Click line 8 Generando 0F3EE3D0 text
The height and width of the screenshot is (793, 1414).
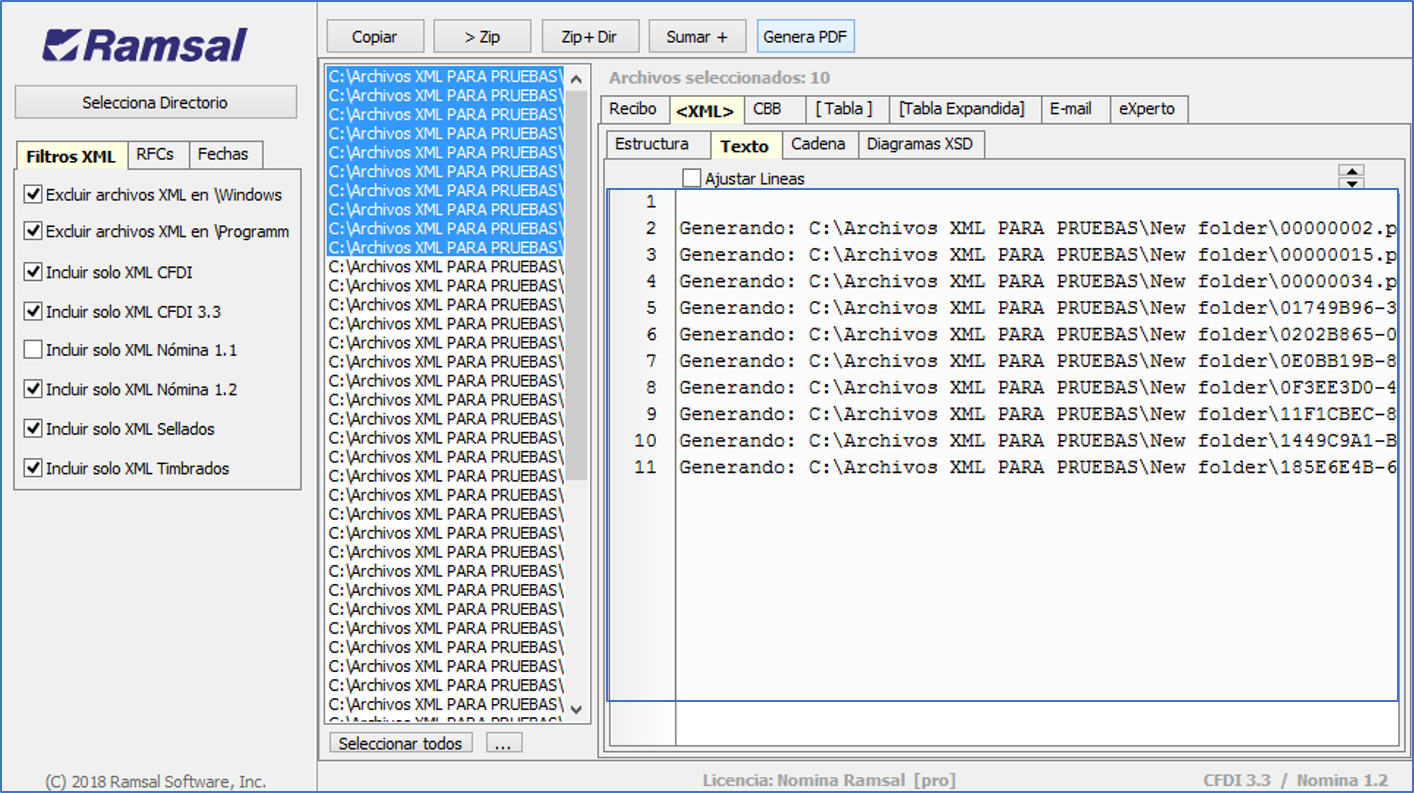(1038, 387)
